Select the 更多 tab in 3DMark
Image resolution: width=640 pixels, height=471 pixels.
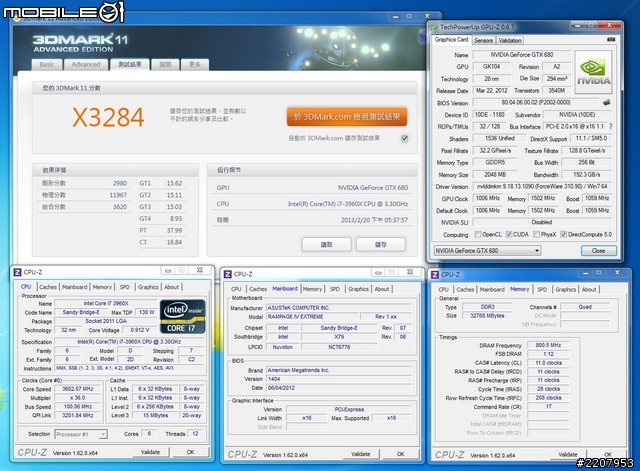pyautogui.click(x=195, y=64)
